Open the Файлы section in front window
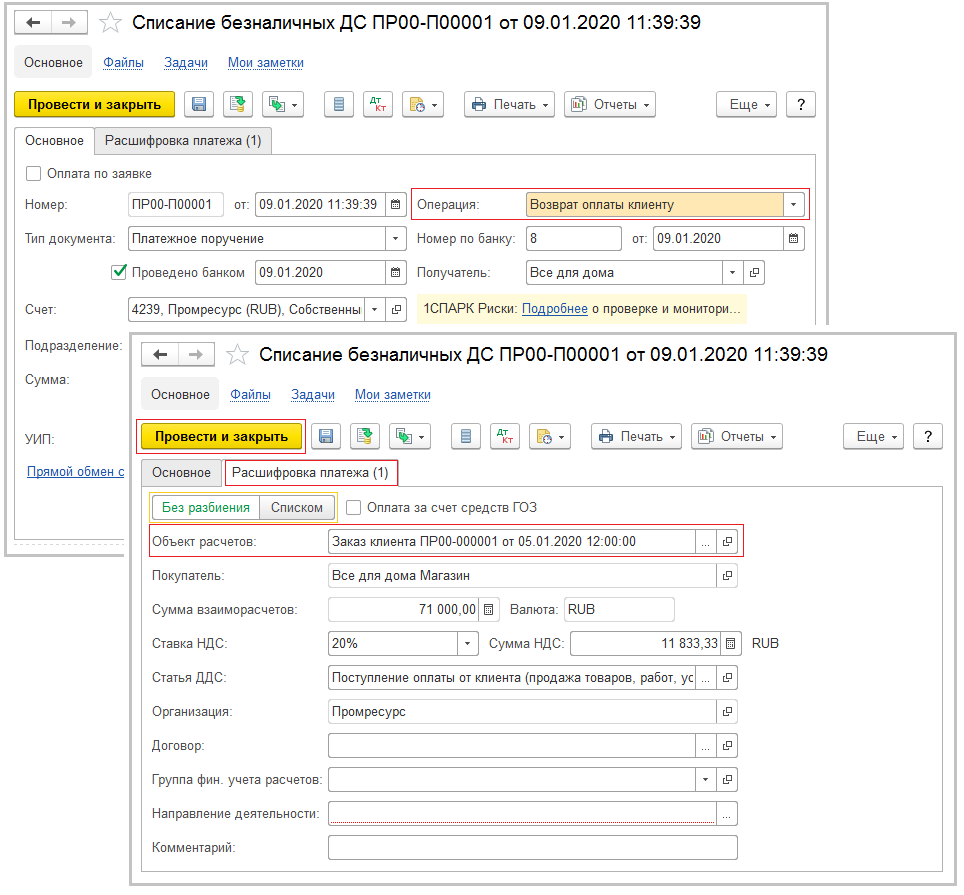Viewport: 964px width, 895px height. pos(250,395)
